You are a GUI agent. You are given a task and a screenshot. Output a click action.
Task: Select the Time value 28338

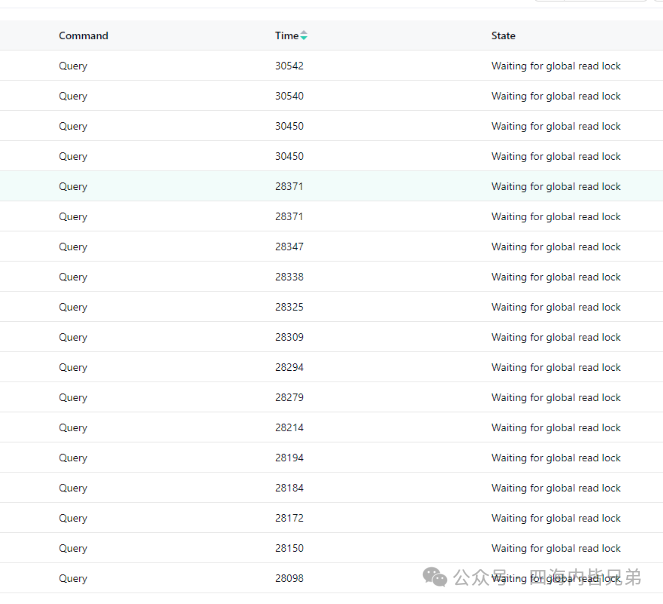click(x=289, y=277)
